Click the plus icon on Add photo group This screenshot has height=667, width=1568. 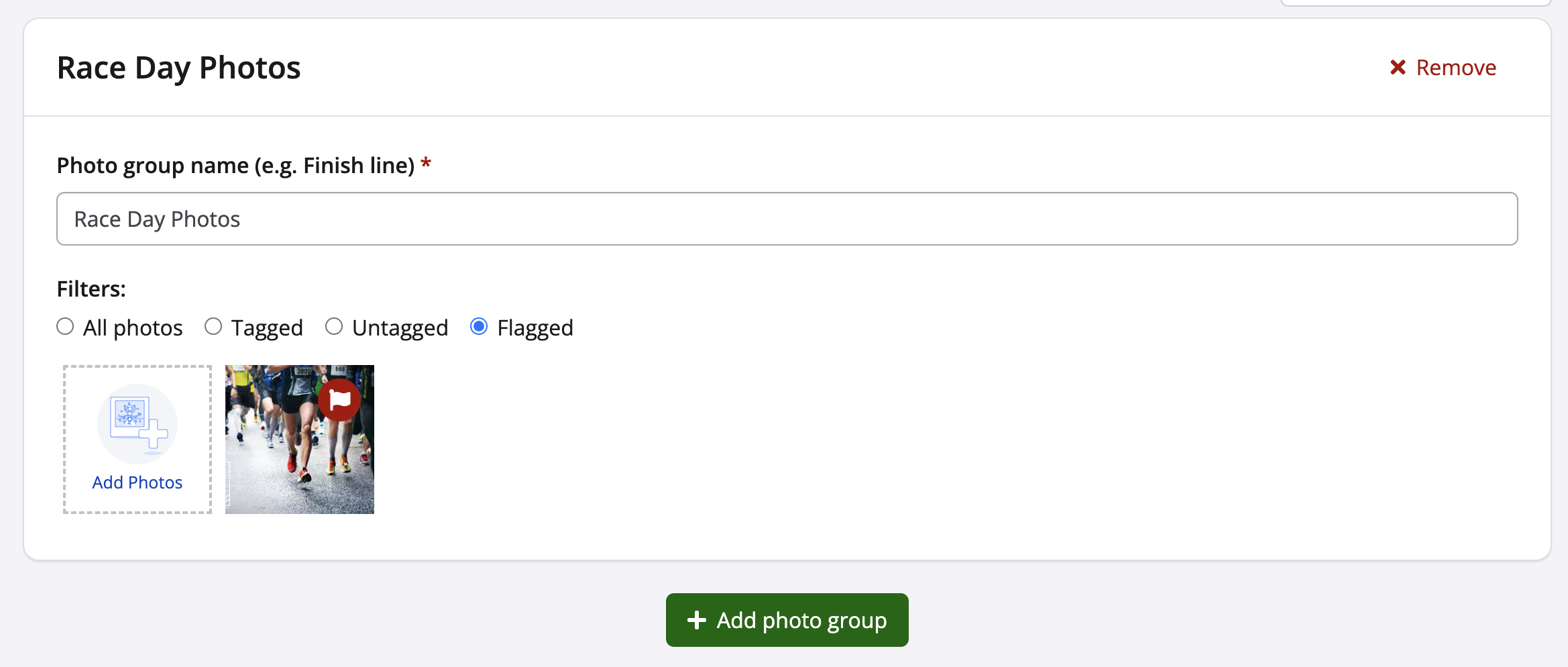coord(697,620)
